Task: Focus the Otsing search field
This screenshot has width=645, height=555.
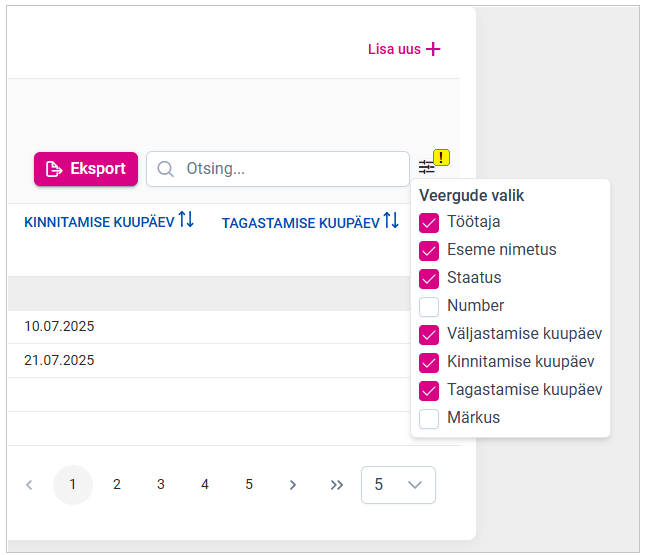Action: tap(290, 169)
